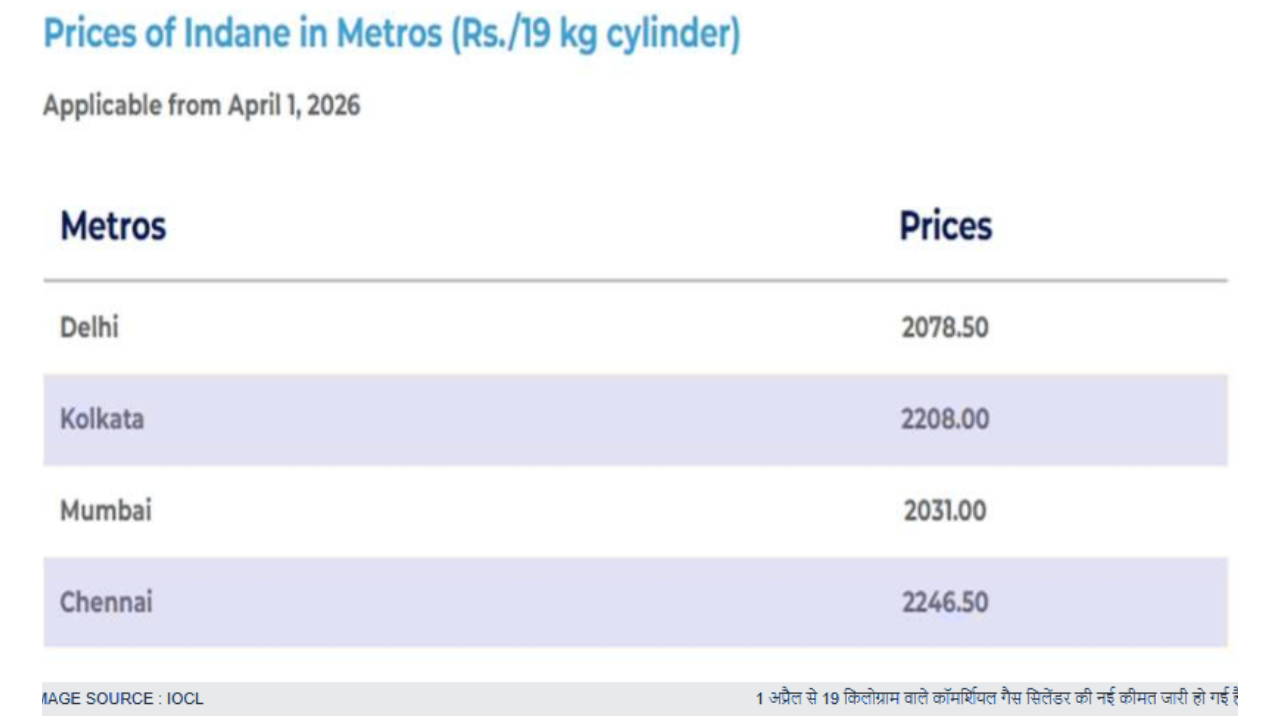Click empty middle of shaded Kolkata row
The width and height of the screenshot is (1280, 720).
tap(520, 419)
